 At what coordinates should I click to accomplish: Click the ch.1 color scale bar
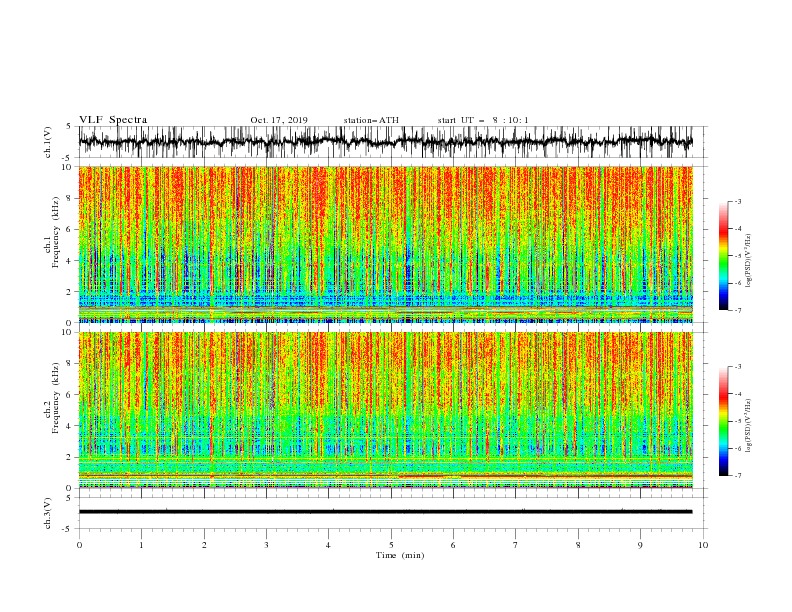pyautogui.click(x=724, y=256)
